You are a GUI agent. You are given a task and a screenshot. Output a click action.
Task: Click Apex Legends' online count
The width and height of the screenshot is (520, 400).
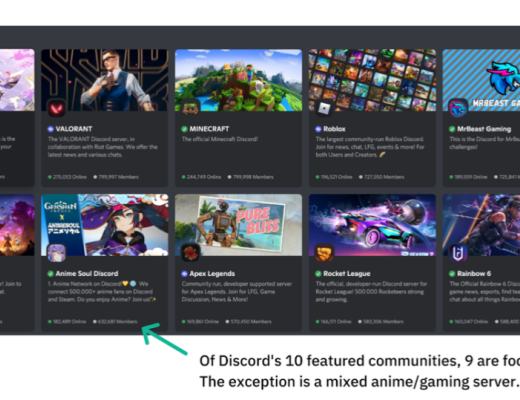pyautogui.click(x=200, y=322)
